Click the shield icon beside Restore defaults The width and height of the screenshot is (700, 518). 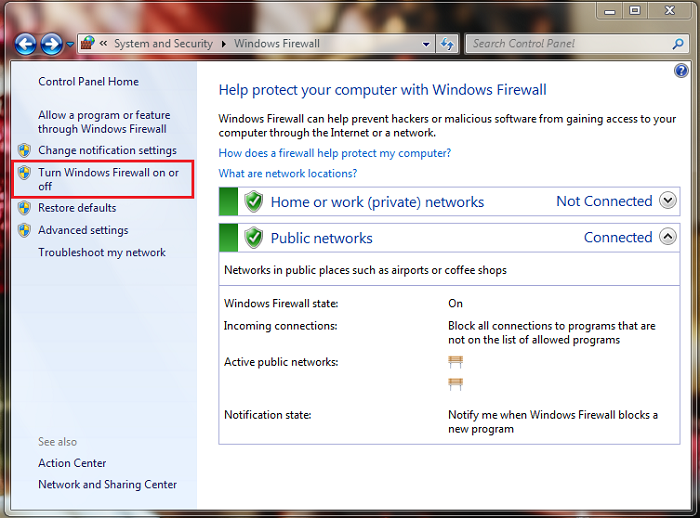(24, 208)
